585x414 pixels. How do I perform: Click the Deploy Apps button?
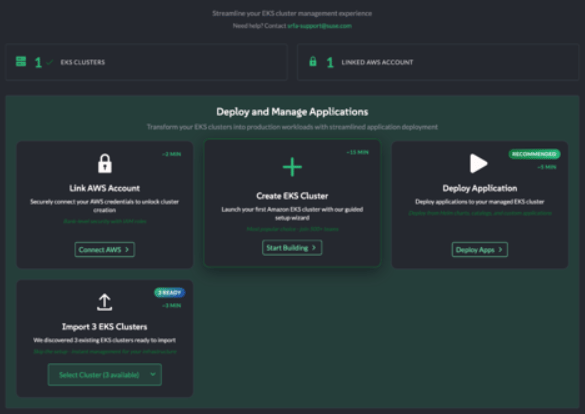click(x=480, y=250)
